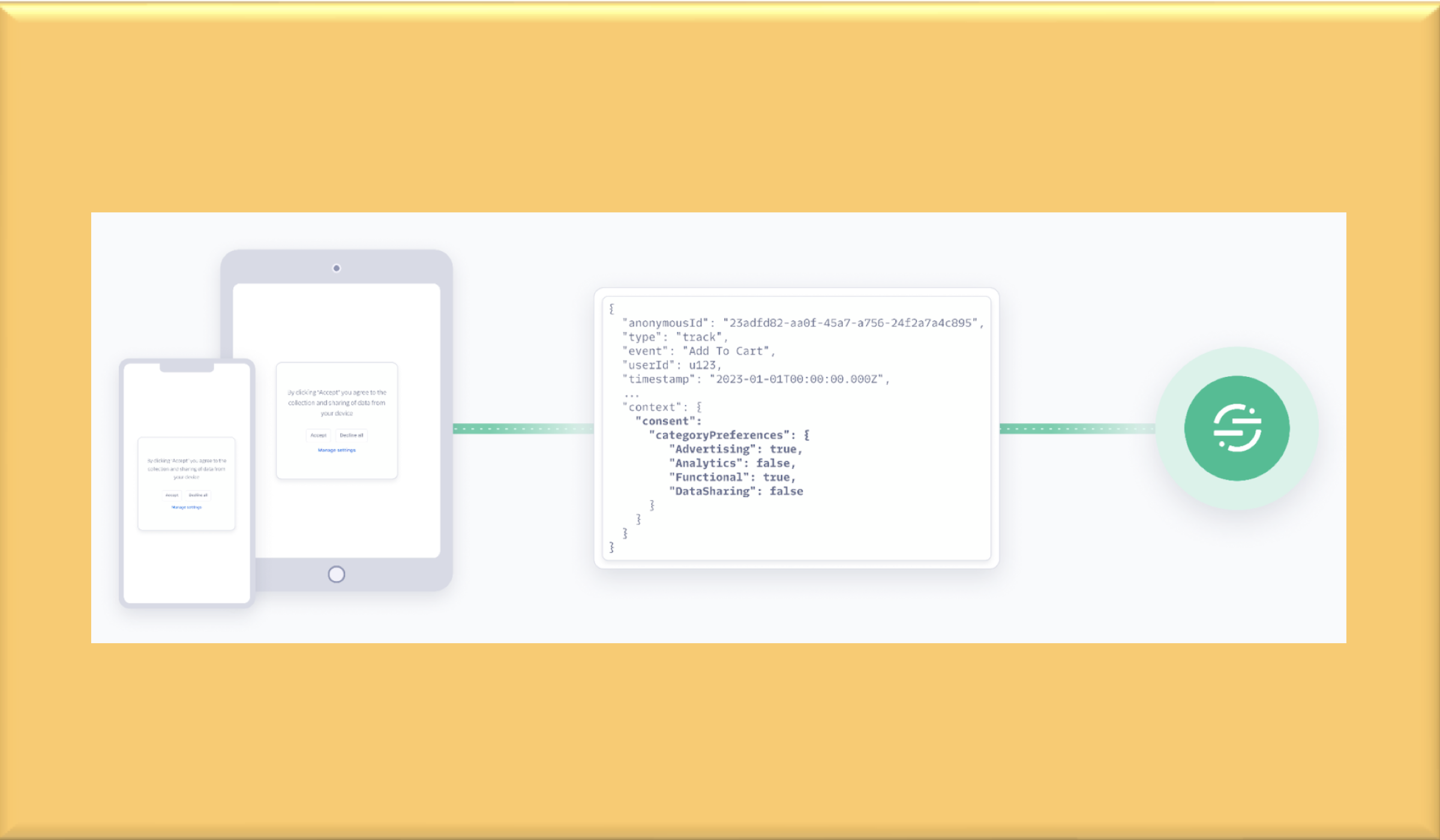
Task: Expand the categoryPreferences section
Action: coord(719,435)
